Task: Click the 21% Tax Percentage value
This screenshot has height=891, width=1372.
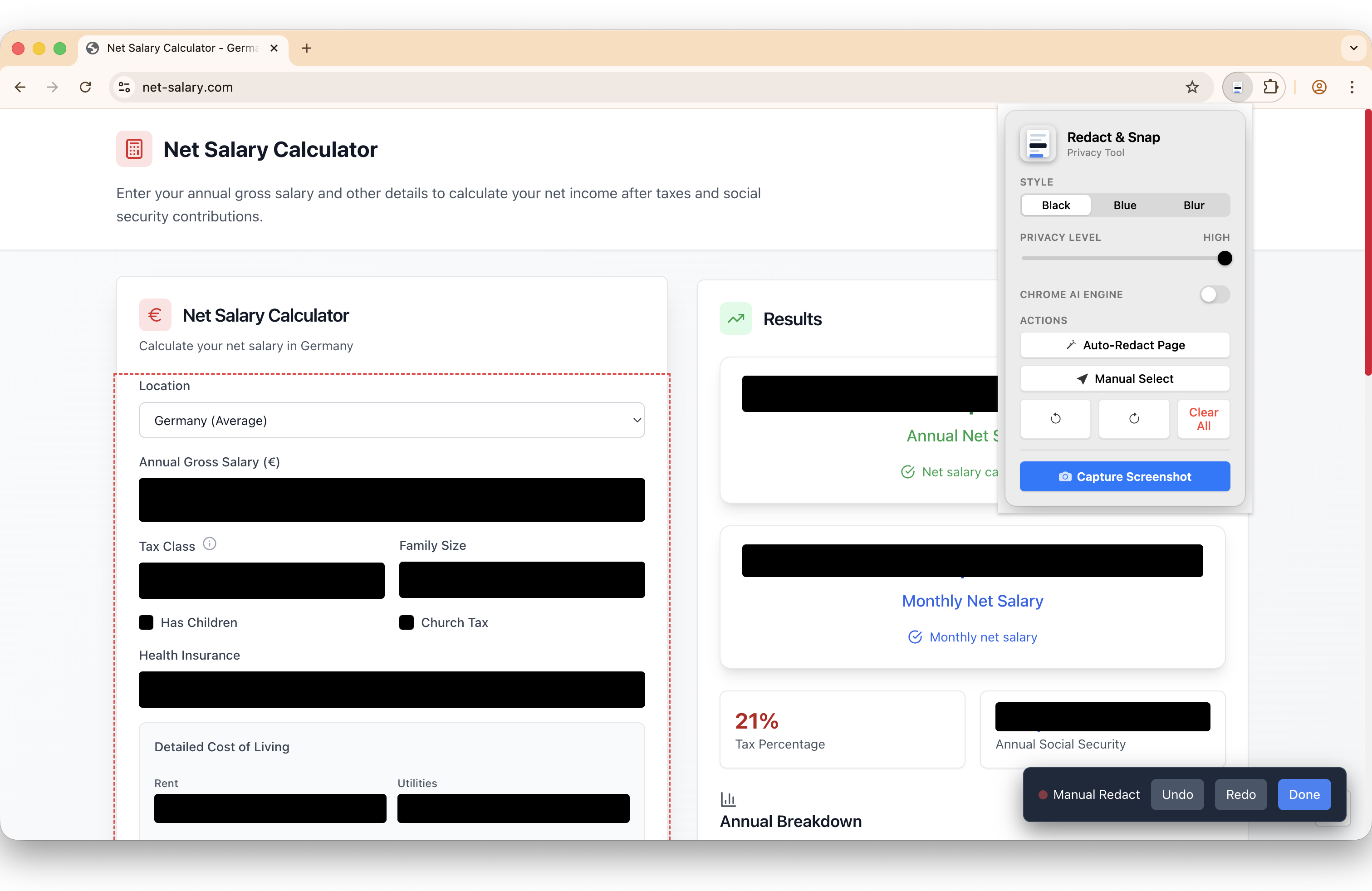Action: tap(756, 720)
